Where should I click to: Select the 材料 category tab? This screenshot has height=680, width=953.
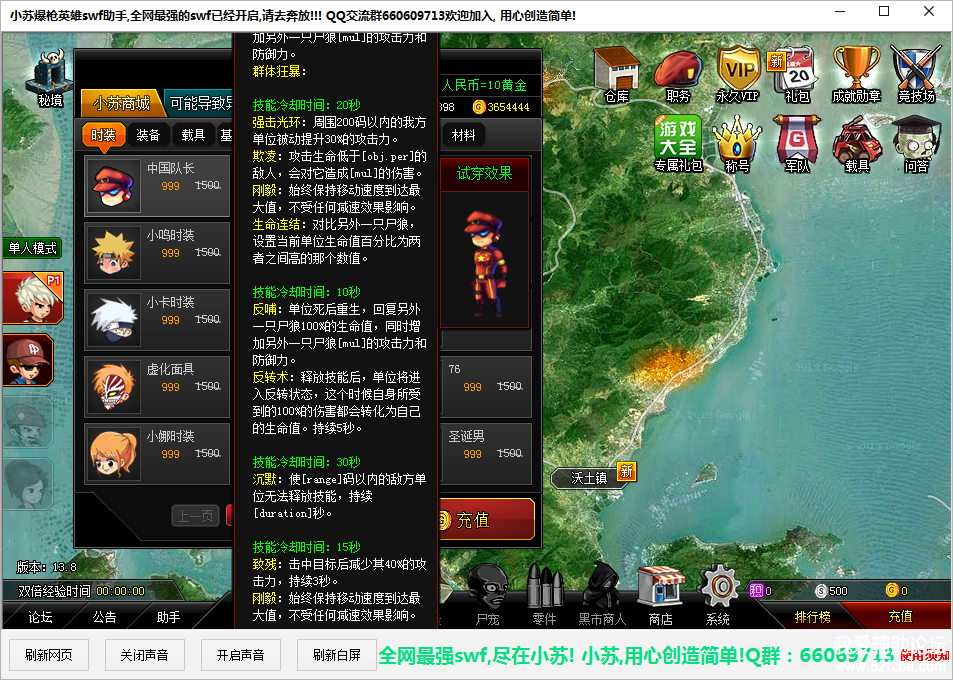click(464, 135)
